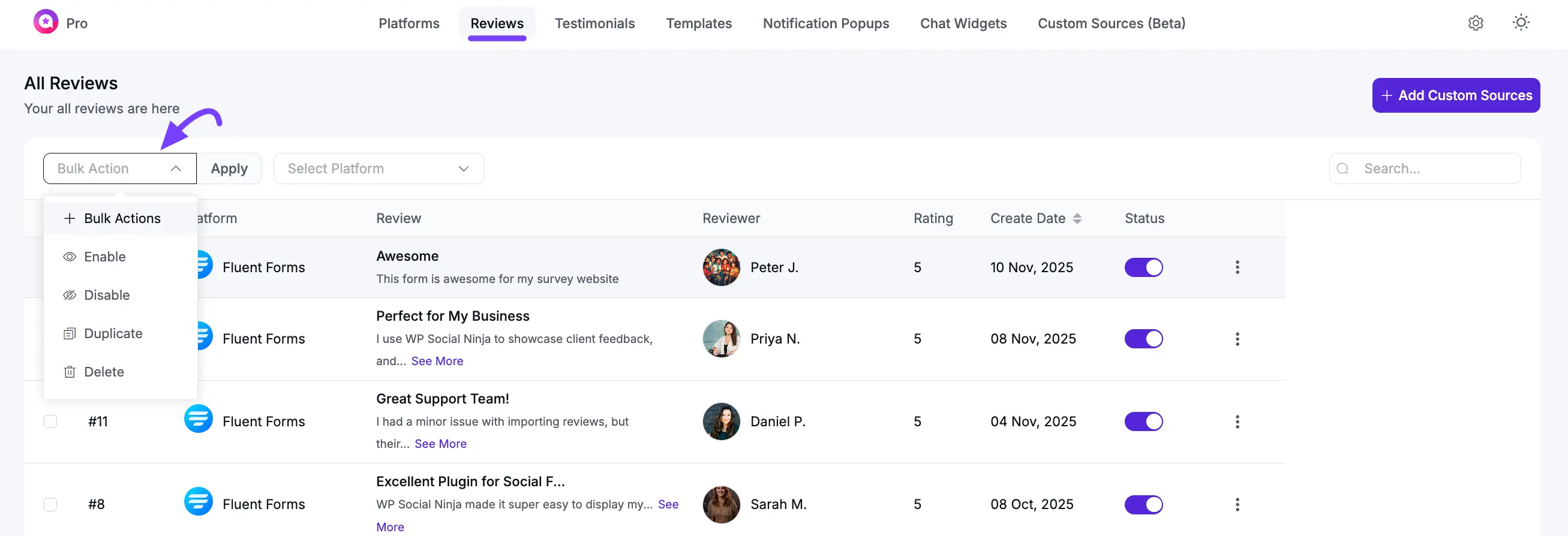Image resolution: width=1568 pixels, height=536 pixels.
Task: Click the review ID #8
Action: [x=96, y=504]
